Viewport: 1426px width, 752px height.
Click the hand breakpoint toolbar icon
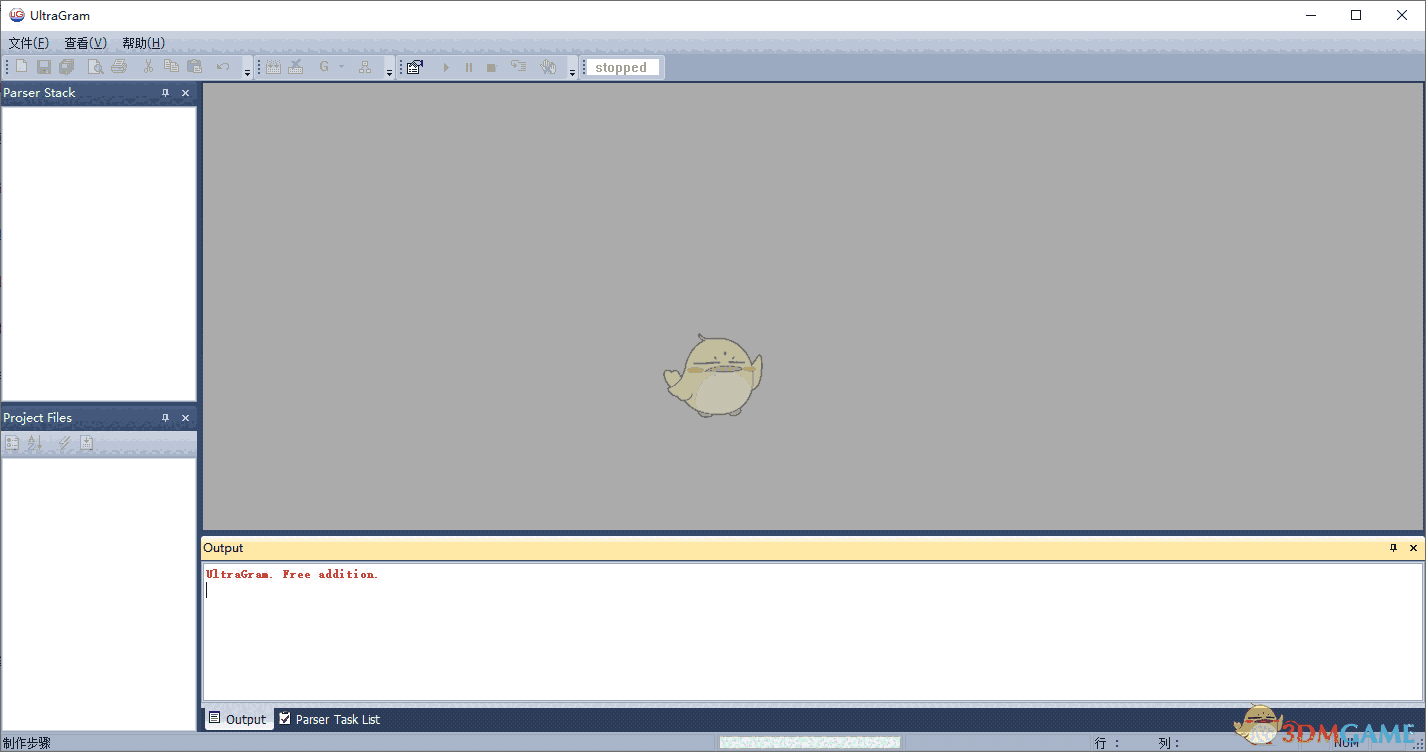548,67
